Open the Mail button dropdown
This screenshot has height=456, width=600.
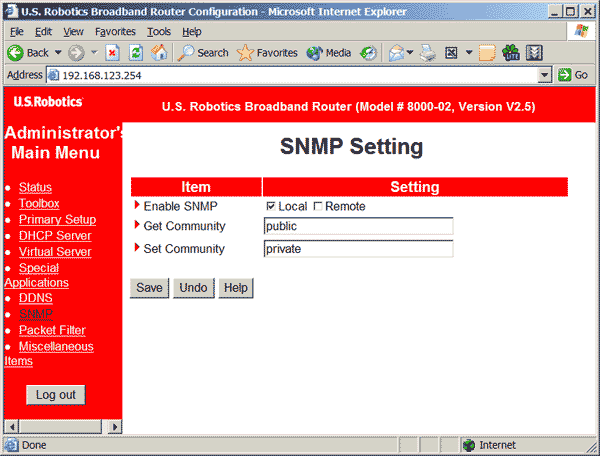coord(410,53)
